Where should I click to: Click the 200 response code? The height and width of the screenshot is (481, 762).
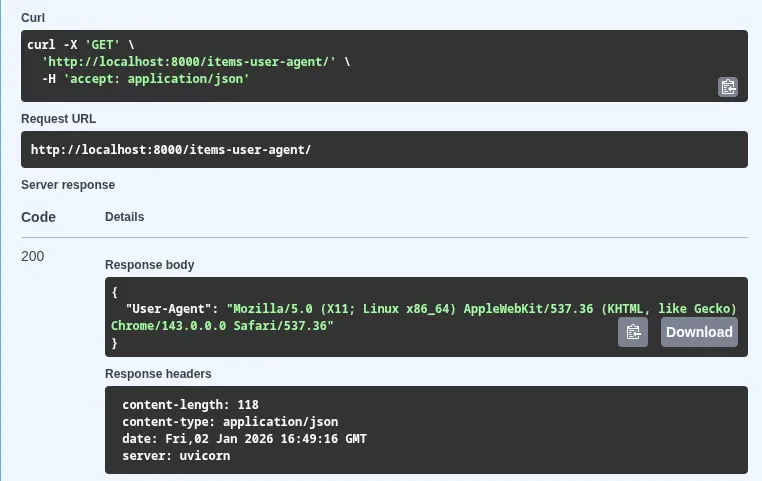(x=33, y=256)
